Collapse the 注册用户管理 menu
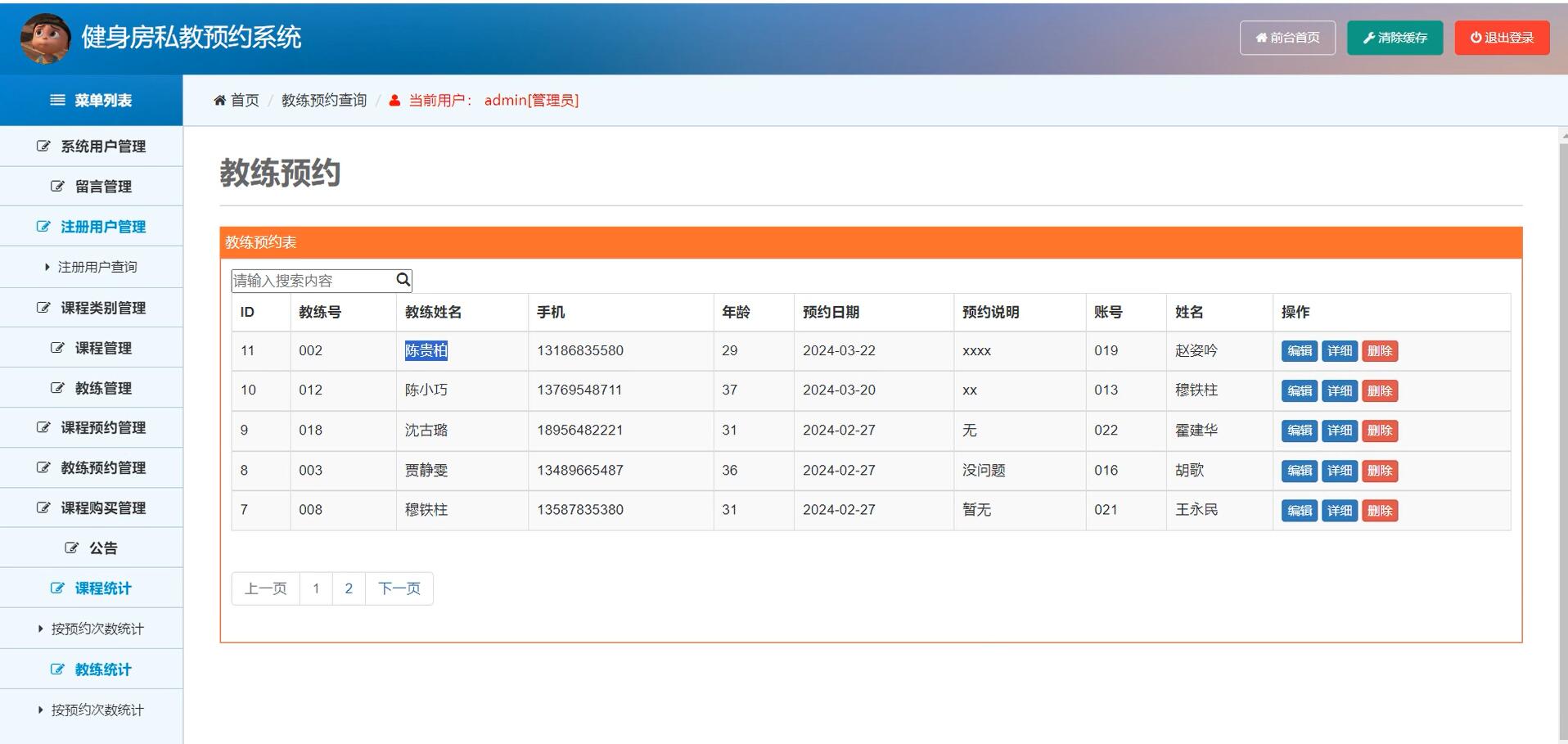 tap(92, 227)
